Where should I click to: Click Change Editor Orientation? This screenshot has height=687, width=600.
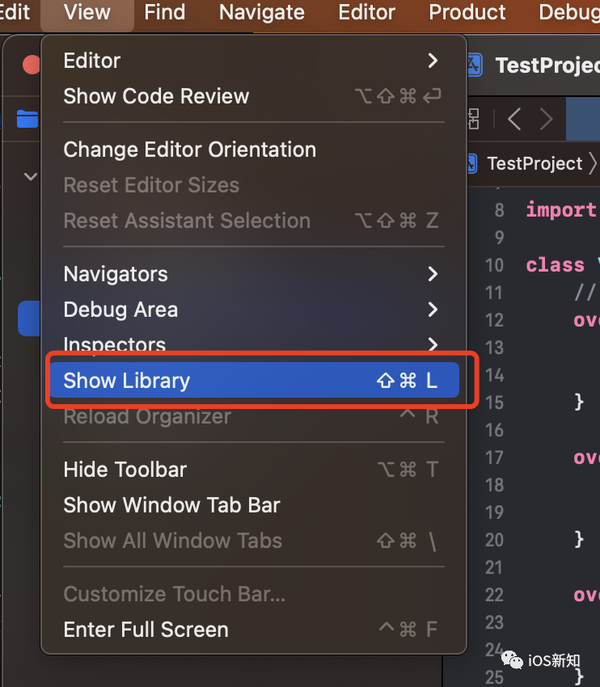(x=189, y=150)
